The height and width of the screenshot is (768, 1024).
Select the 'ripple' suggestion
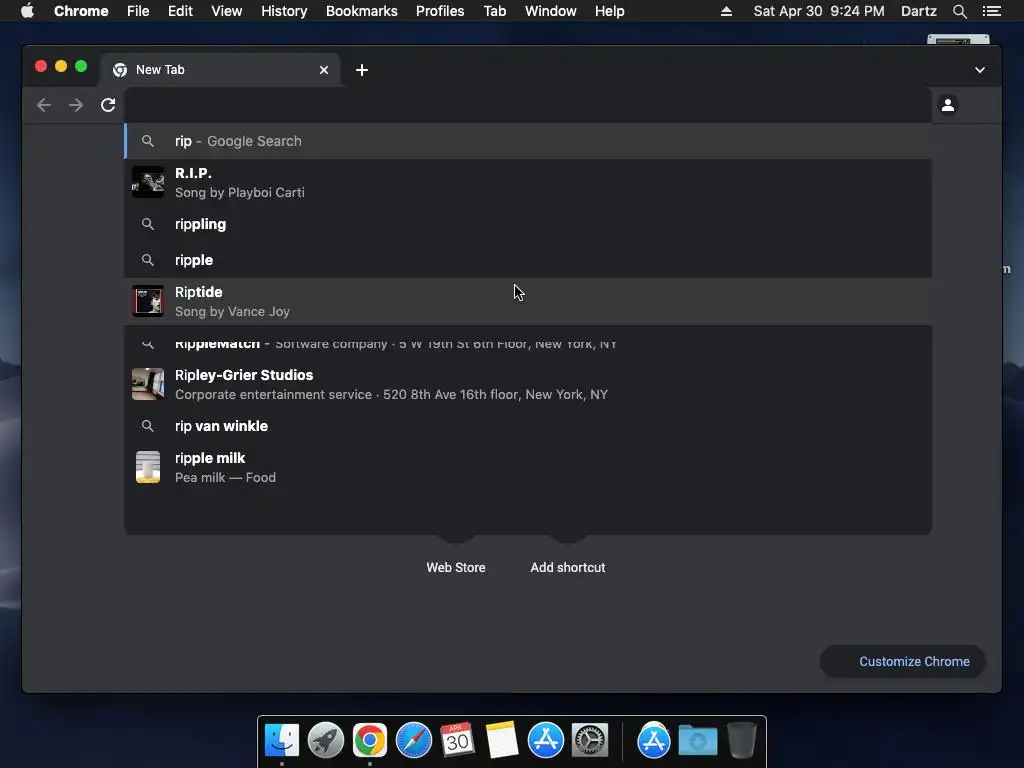[528, 260]
